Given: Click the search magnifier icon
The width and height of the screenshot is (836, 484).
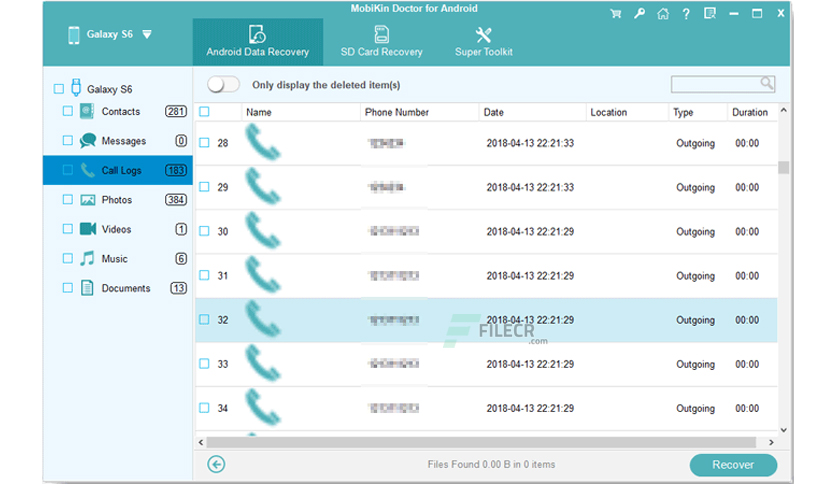Looking at the screenshot, I should point(767,83).
